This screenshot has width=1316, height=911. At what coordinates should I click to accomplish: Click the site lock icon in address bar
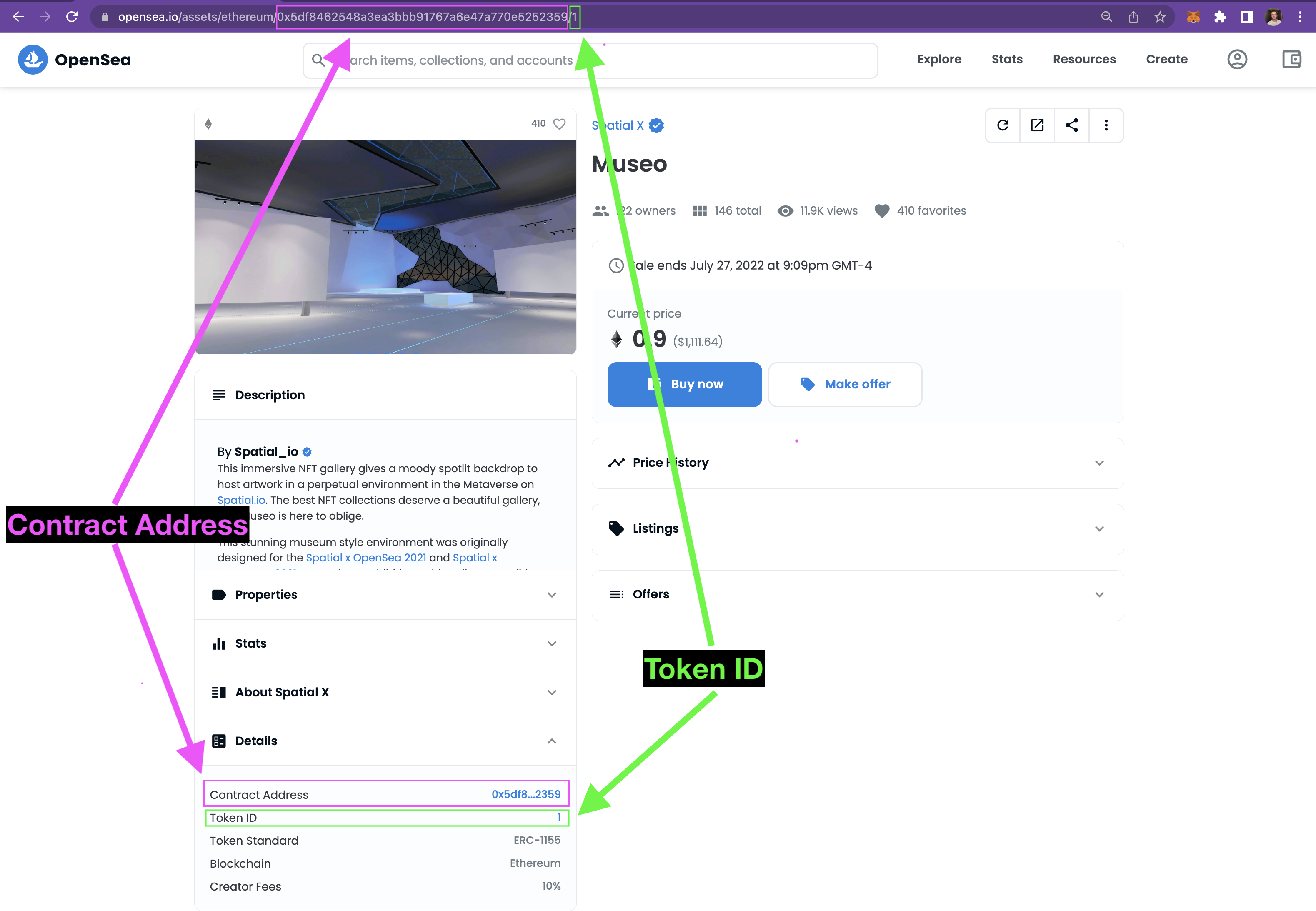click(105, 17)
